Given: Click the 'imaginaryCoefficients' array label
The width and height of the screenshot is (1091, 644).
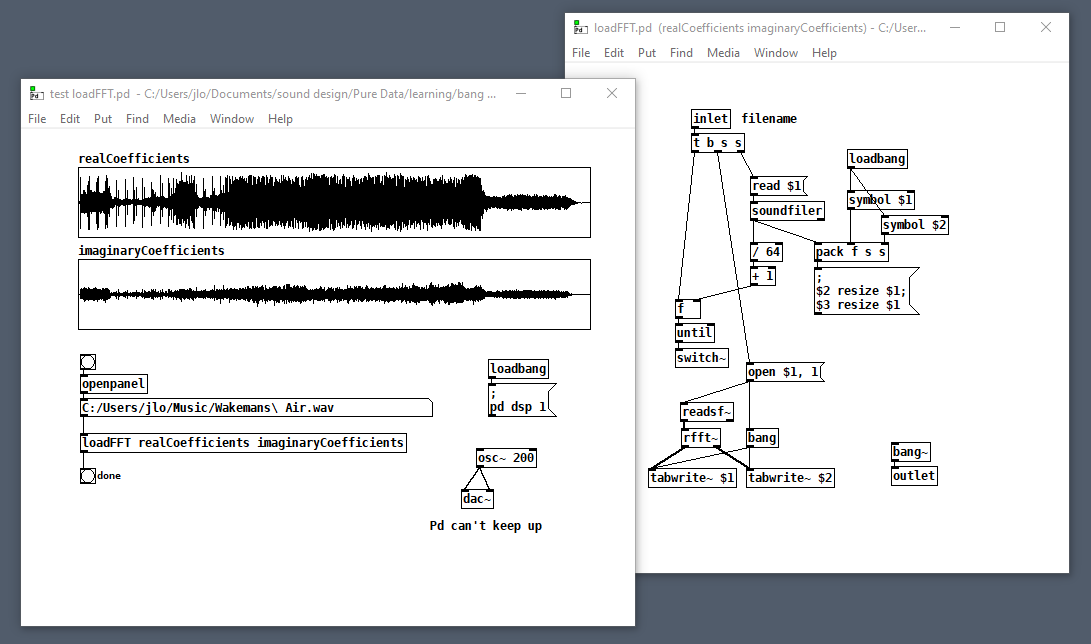Looking at the screenshot, I should point(152,250).
